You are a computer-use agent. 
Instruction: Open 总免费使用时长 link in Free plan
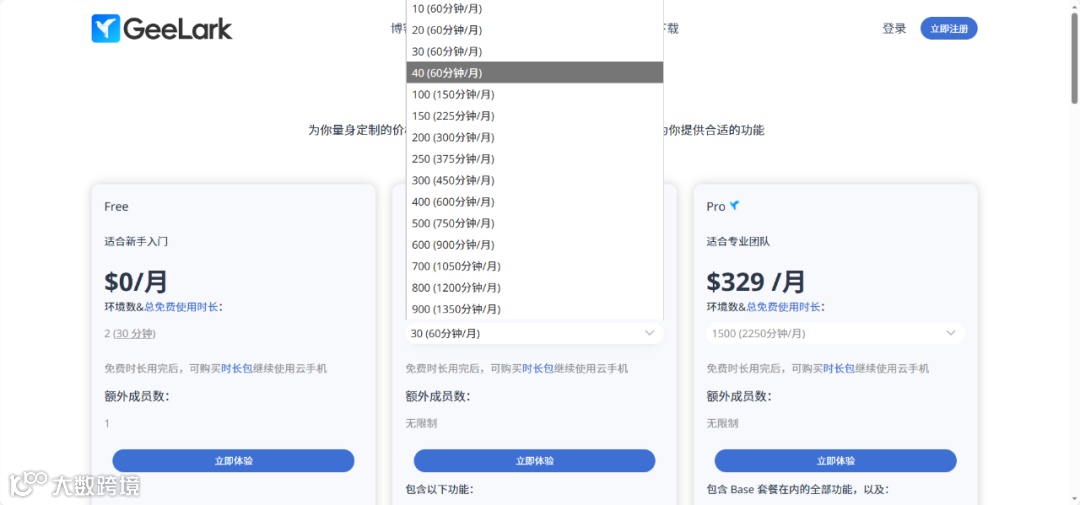pos(181,307)
